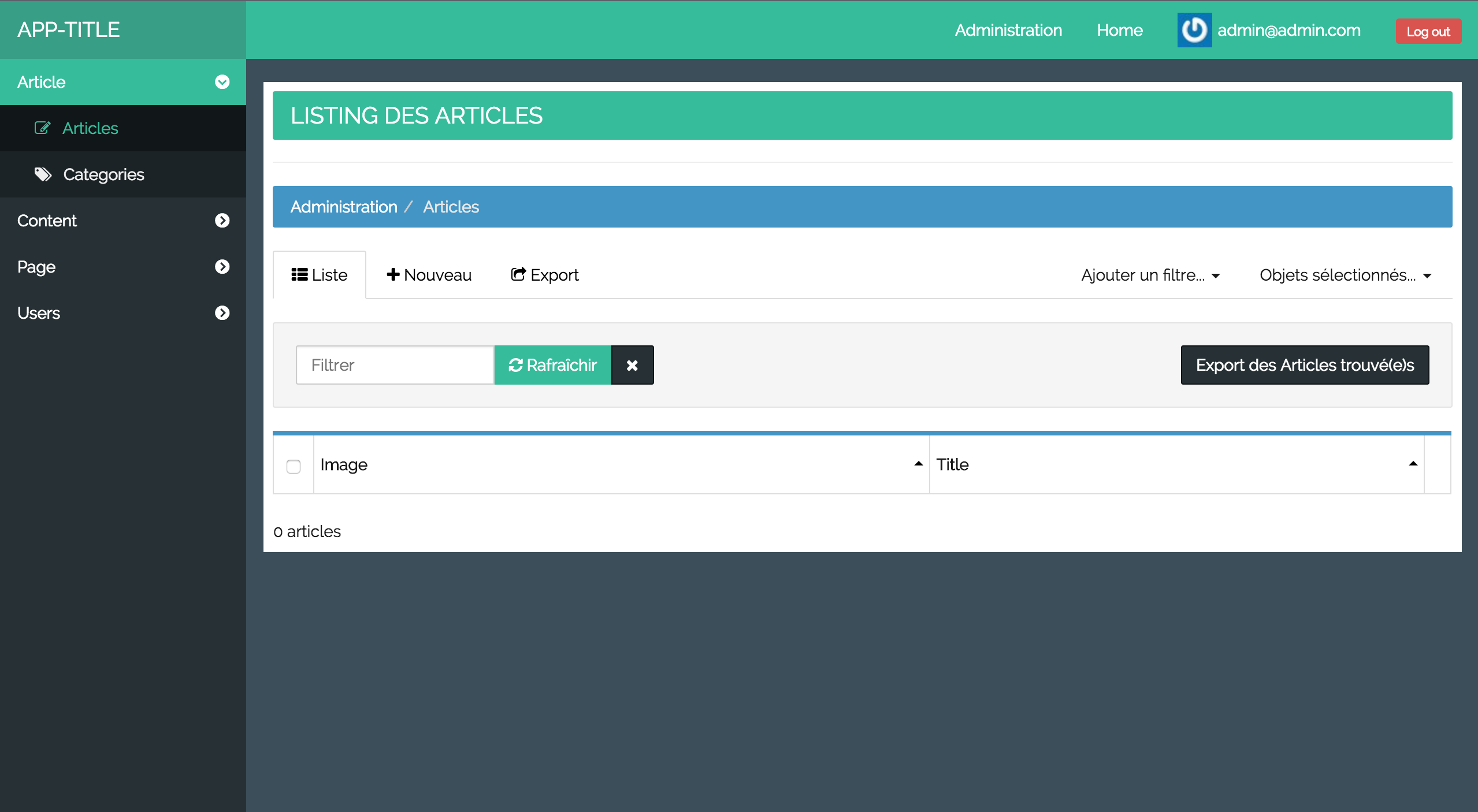Open the Ajouter un filtre dropdown
1478x812 pixels.
pyautogui.click(x=1149, y=274)
